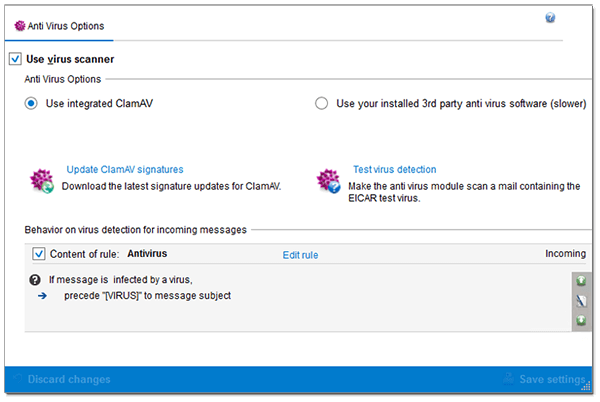Click the Test virus detection icon
This screenshot has width=600, height=402.
click(328, 181)
